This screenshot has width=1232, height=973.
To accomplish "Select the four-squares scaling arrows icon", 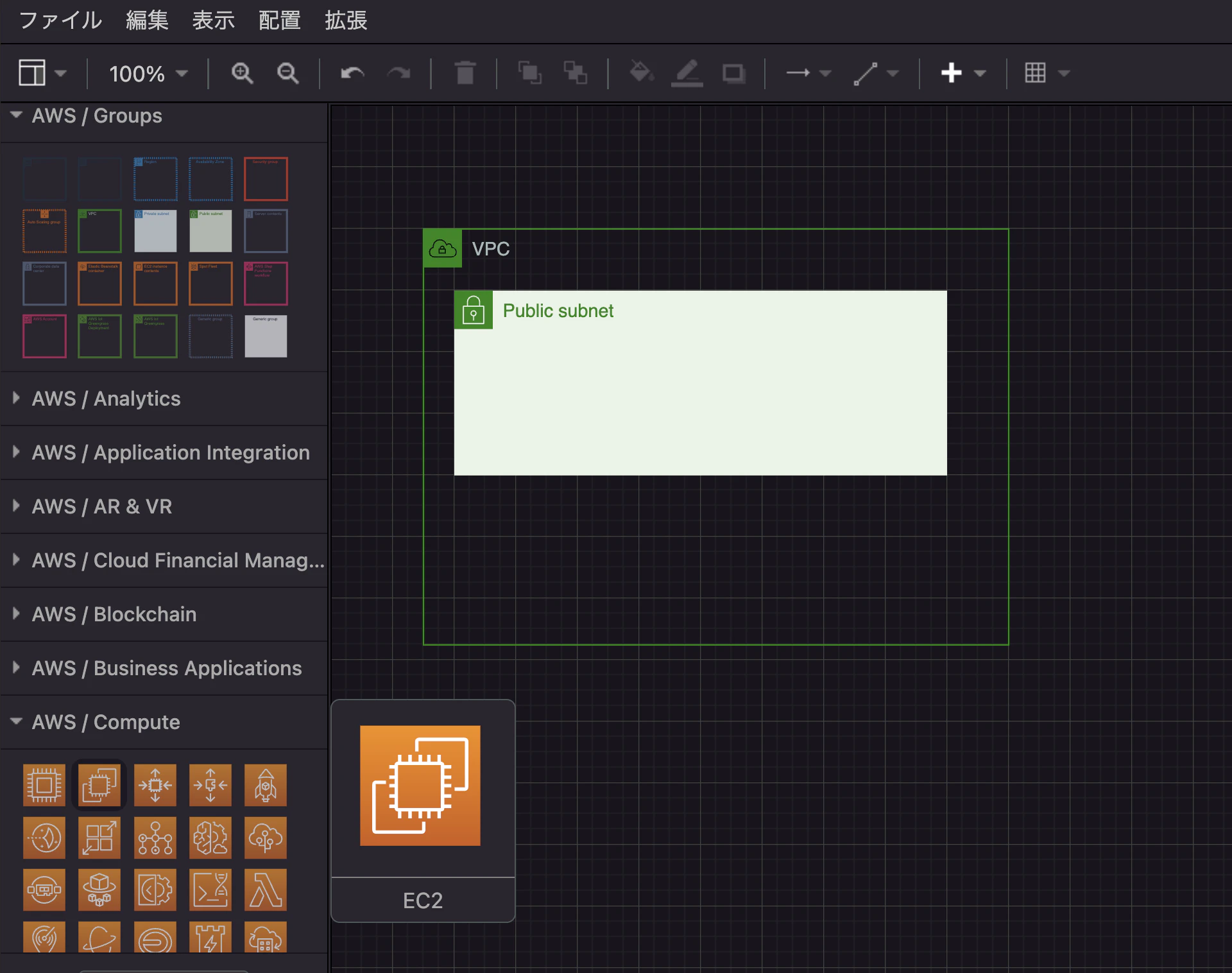I will [99, 838].
